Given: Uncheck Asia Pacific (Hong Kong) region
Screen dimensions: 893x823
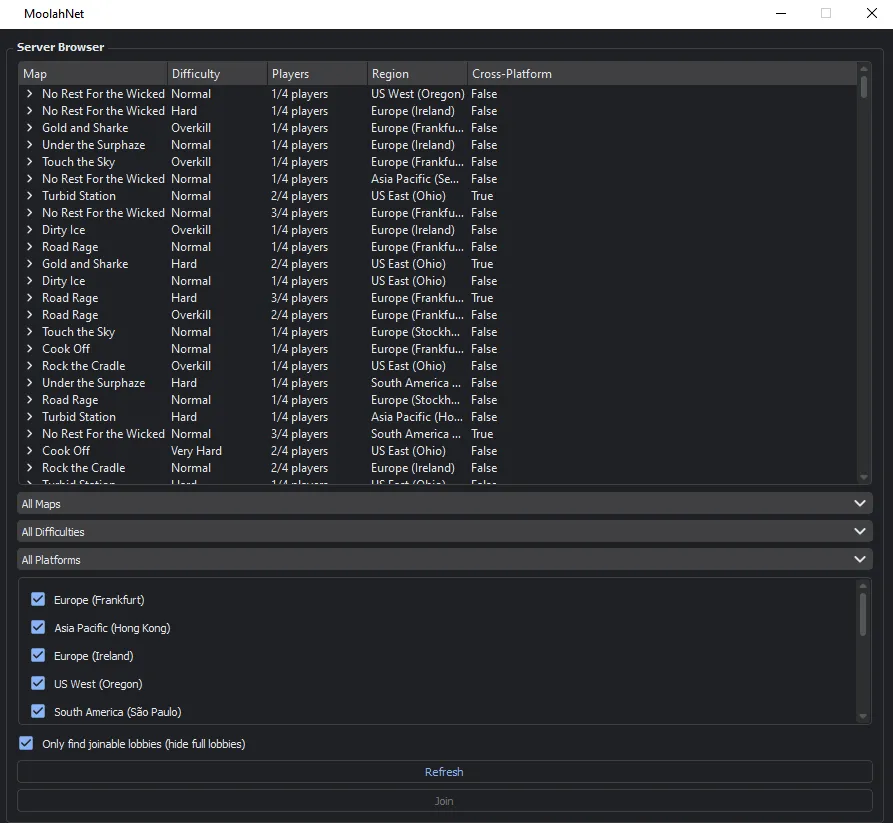Looking at the screenshot, I should [38, 627].
